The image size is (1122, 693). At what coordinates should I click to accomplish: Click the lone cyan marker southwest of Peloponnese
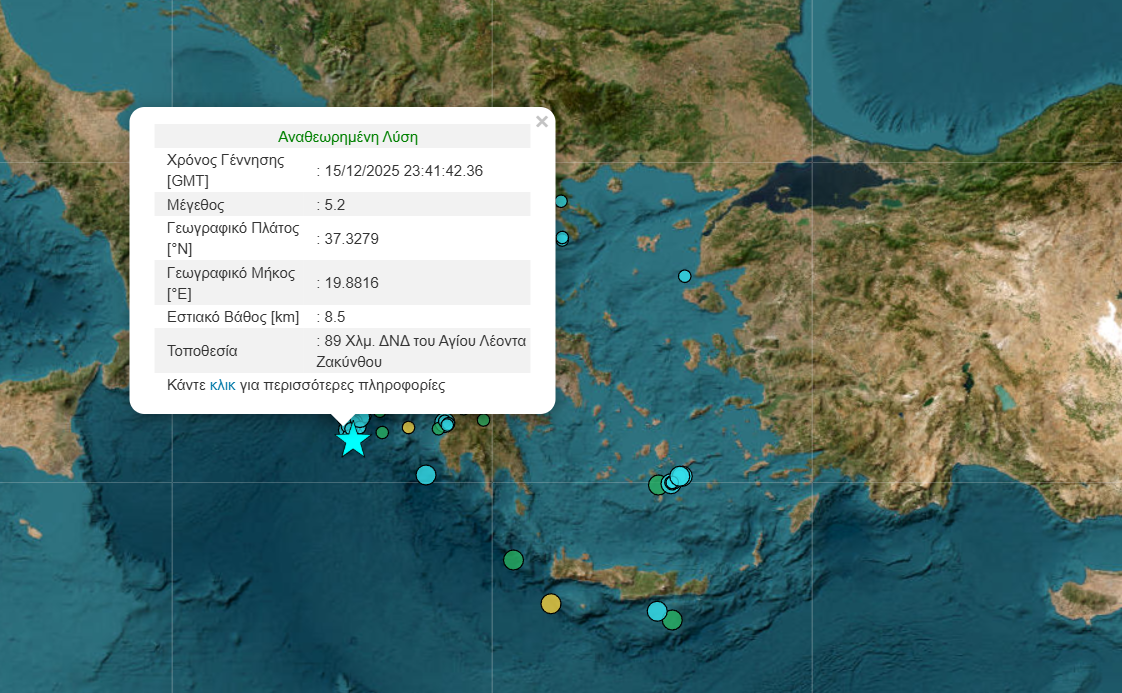tap(426, 475)
